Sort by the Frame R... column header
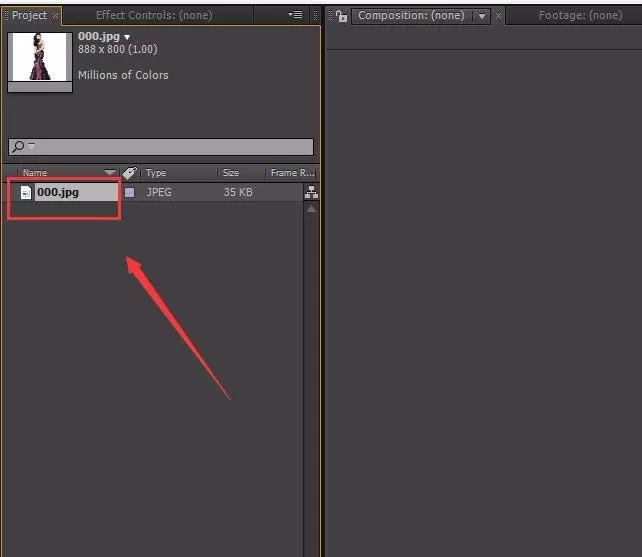The height and width of the screenshot is (557, 642). tap(292, 173)
